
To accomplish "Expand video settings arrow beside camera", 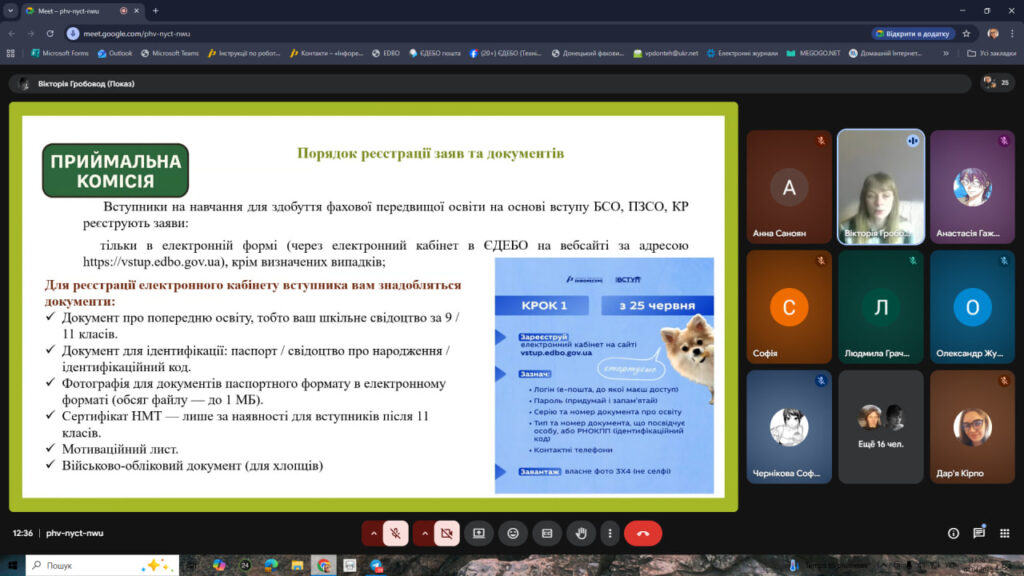I will coord(424,534).
